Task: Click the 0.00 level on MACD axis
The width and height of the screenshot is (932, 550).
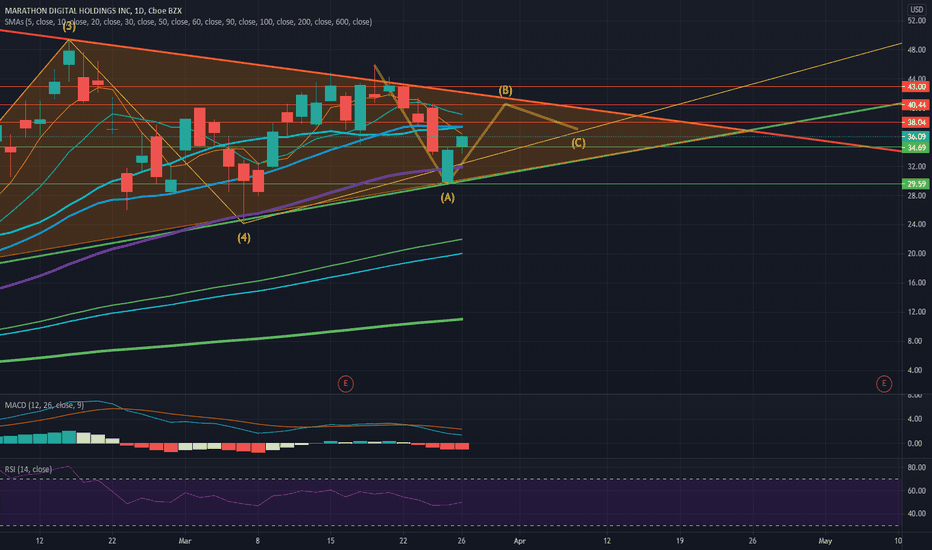Action: tap(915, 444)
